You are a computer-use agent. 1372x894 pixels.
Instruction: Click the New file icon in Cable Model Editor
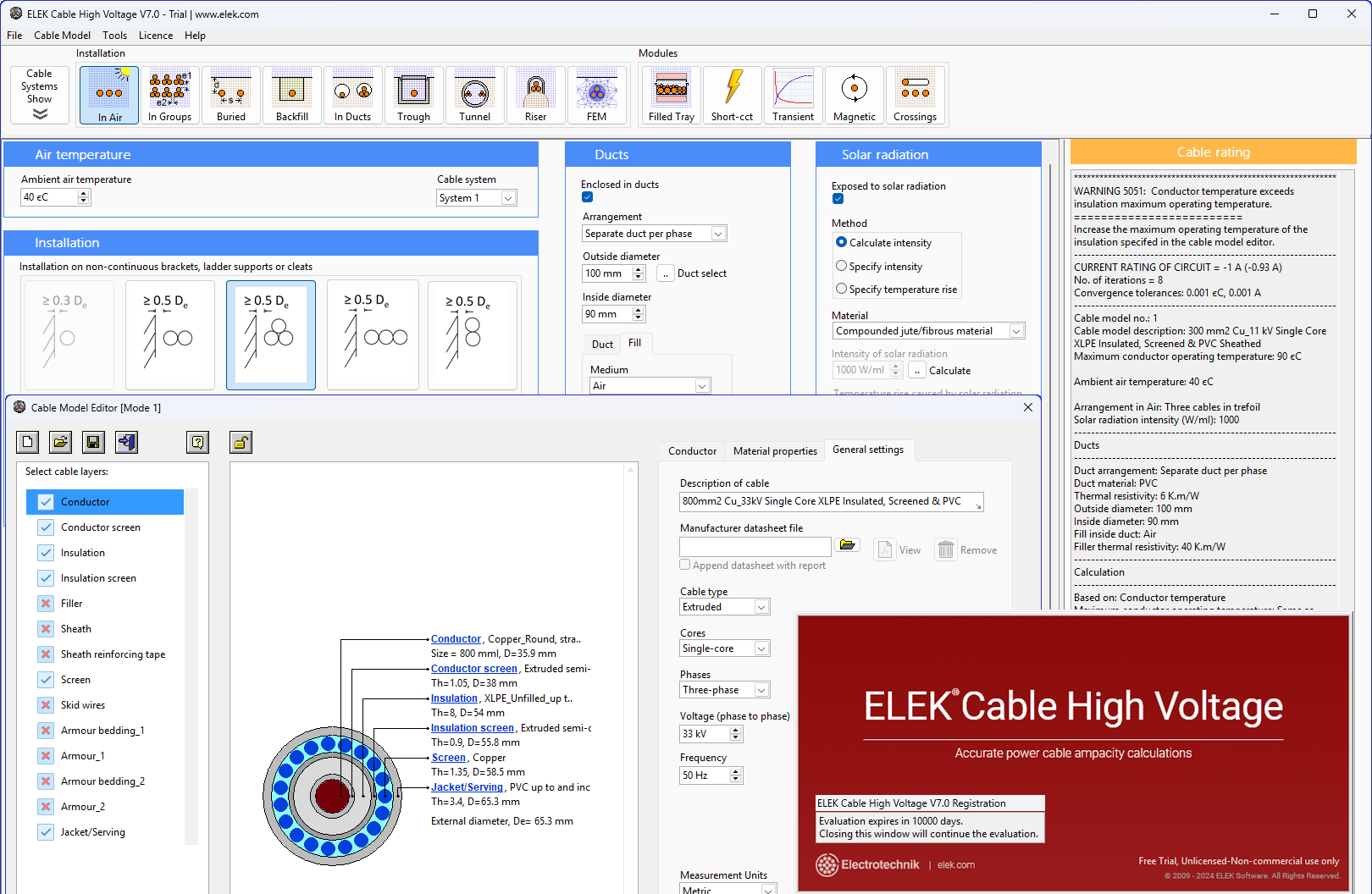pyautogui.click(x=28, y=442)
